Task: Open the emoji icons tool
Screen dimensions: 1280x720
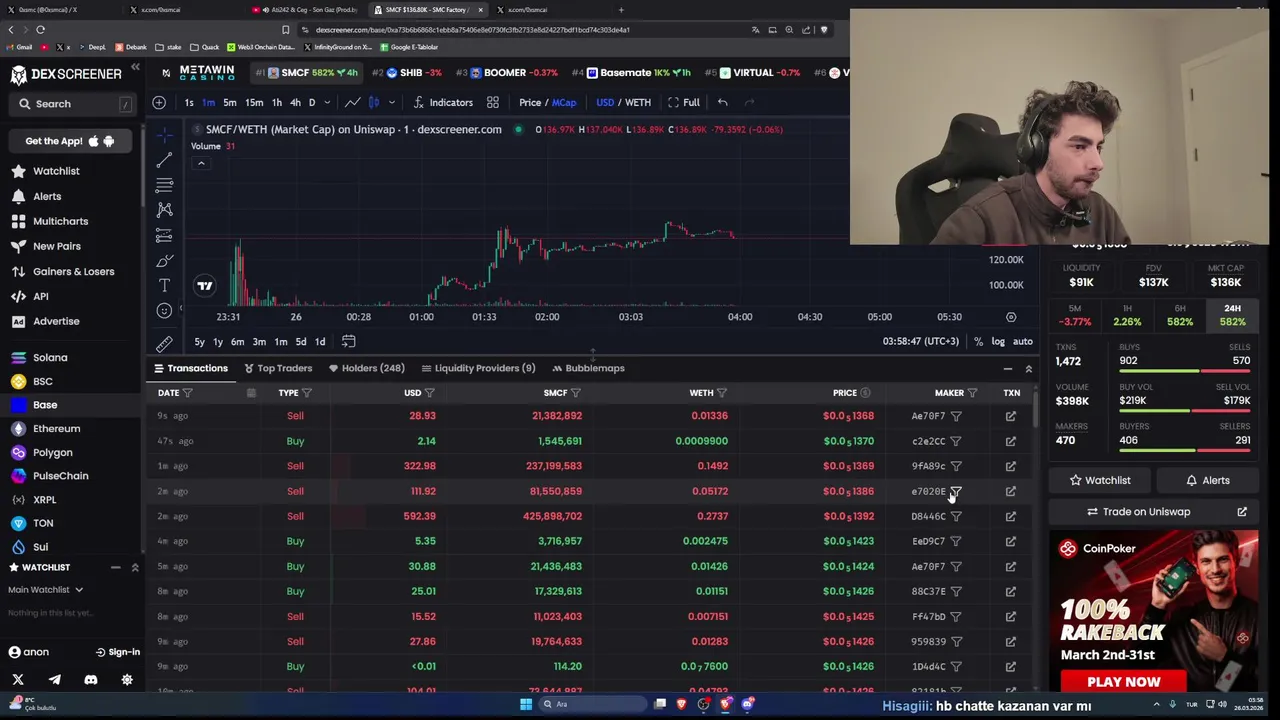Action: pos(165,311)
